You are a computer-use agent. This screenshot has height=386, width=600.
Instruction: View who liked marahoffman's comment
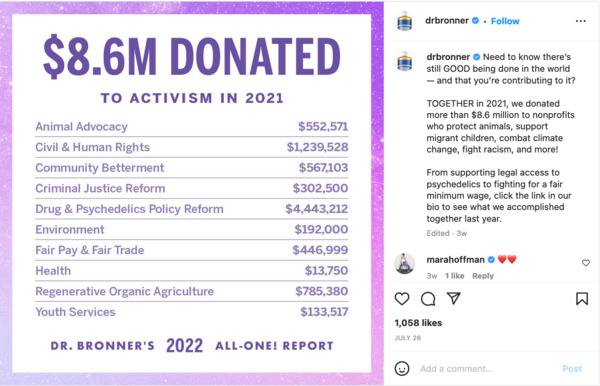454,276
